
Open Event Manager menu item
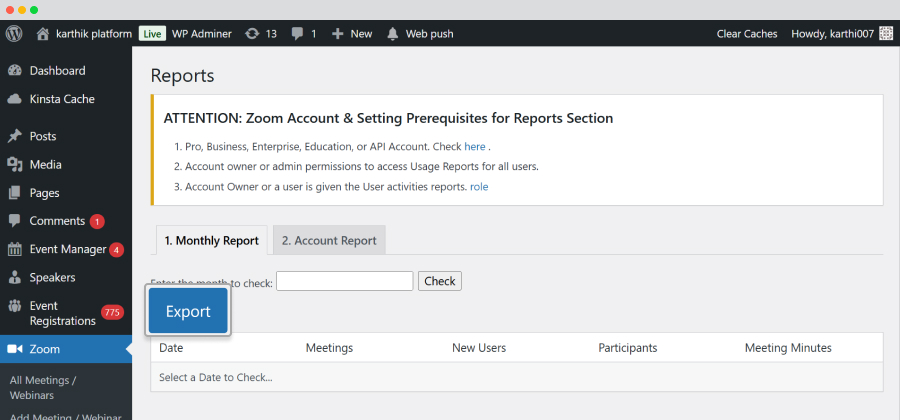pos(66,250)
